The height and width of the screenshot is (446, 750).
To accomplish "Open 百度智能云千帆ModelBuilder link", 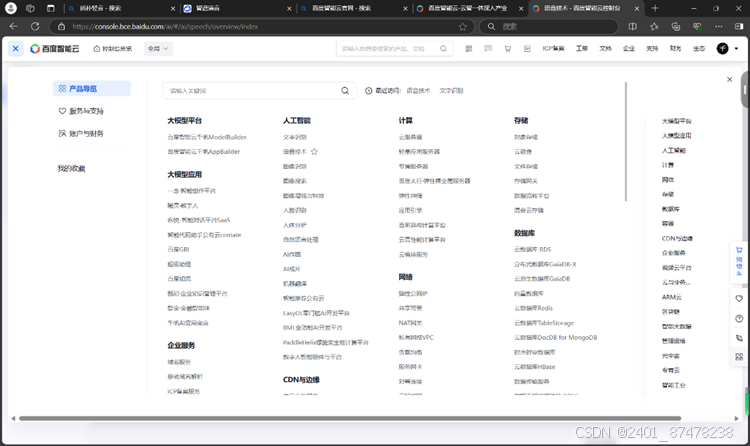I will click(207, 137).
